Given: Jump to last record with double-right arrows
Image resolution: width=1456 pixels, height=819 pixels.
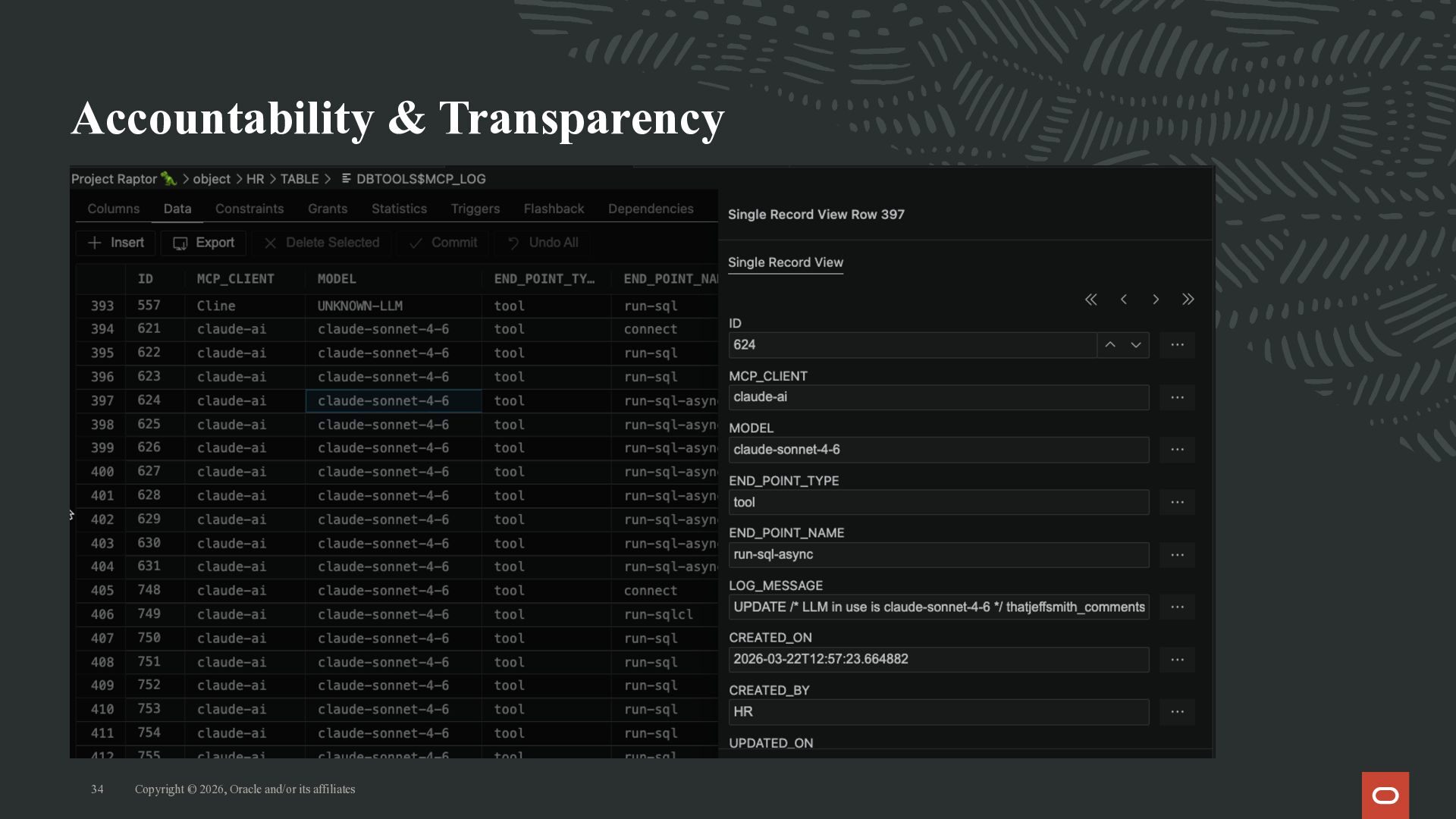Looking at the screenshot, I should (x=1188, y=300).
